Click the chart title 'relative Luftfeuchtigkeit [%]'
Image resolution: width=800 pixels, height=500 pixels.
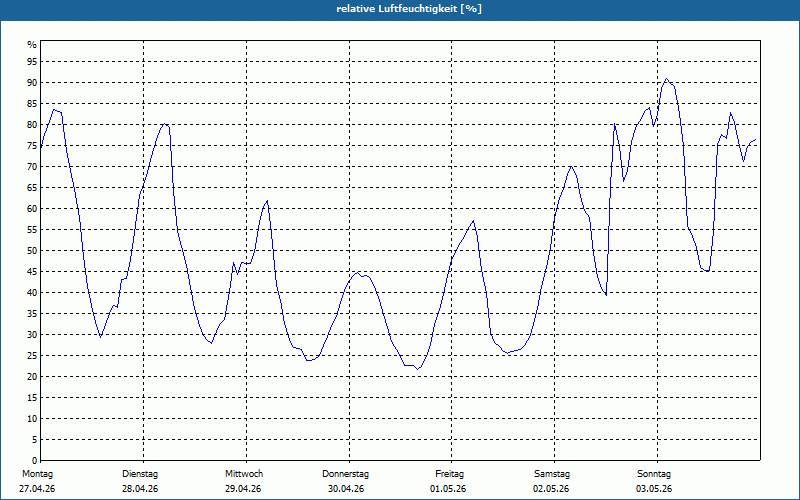(409, 9)
